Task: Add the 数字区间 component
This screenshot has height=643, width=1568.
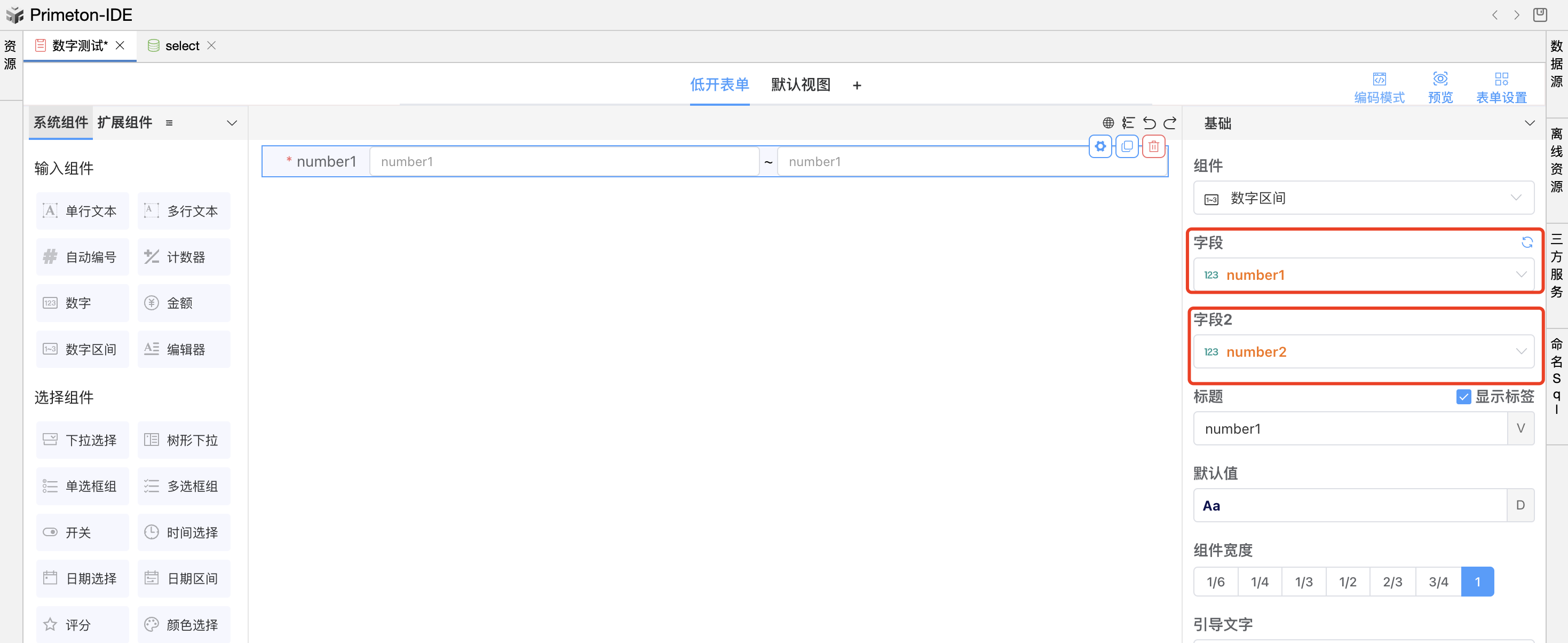Action: [x=82, y=349]
